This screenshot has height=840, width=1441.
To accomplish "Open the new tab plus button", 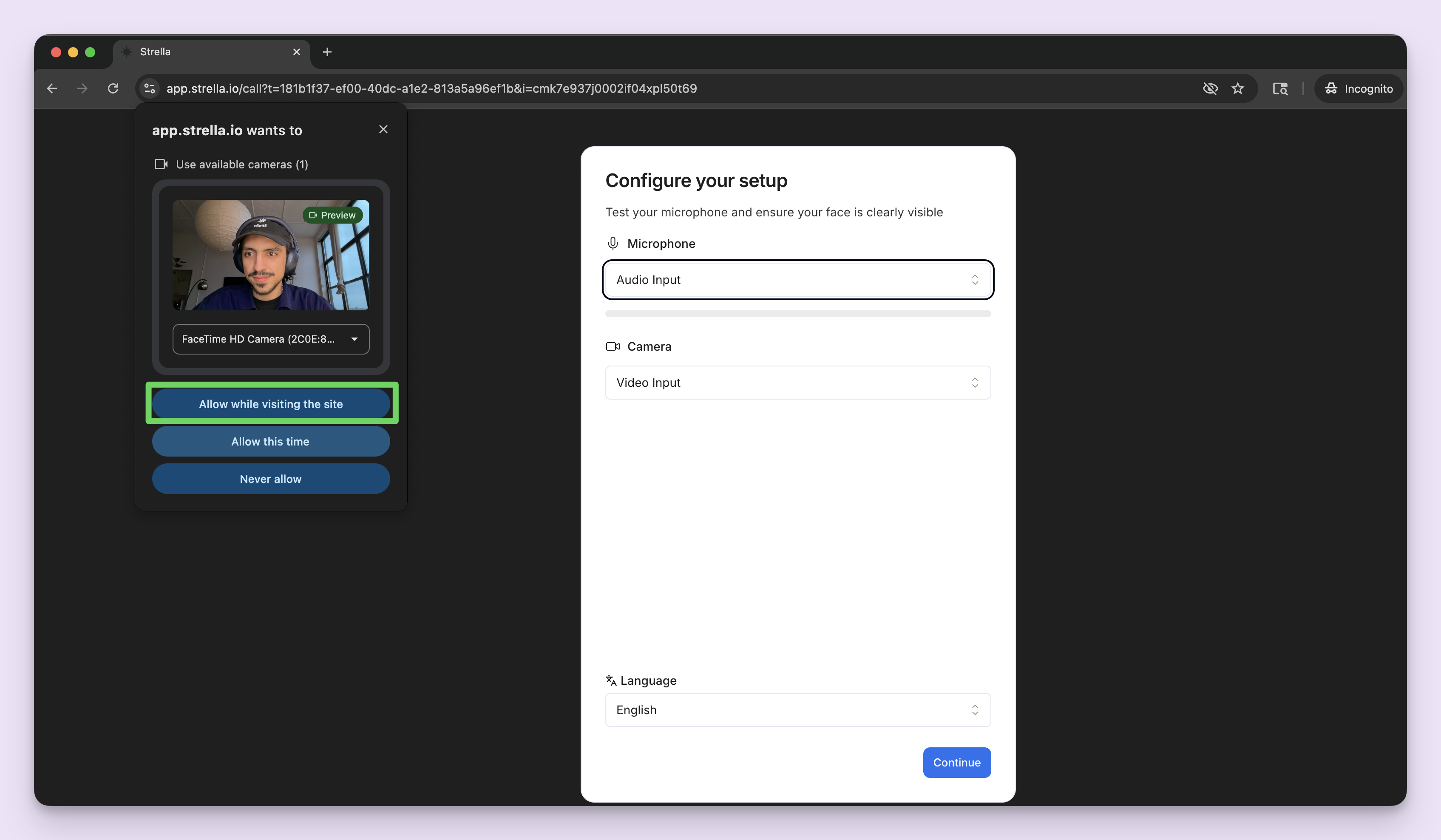I will pyautogui.click(x=327, y=52).
